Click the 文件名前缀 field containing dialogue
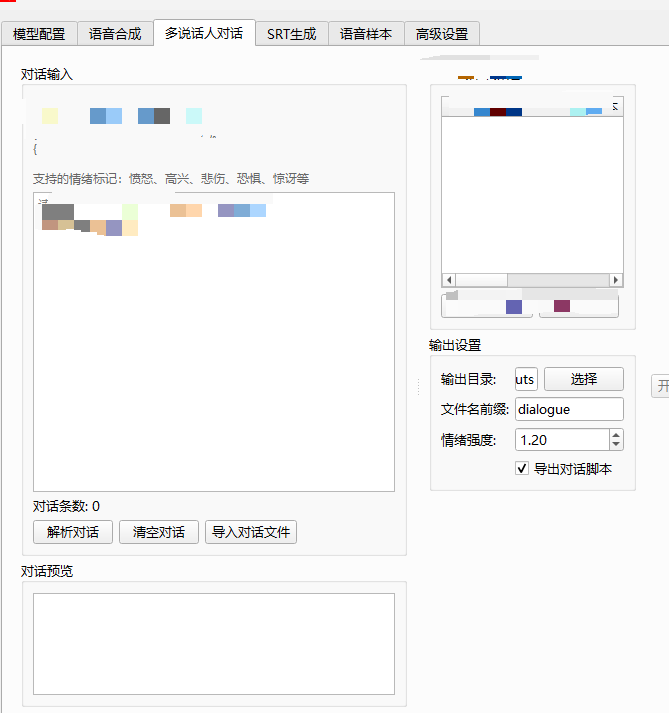This screenshot has width=669, height=713. (569, 409)
